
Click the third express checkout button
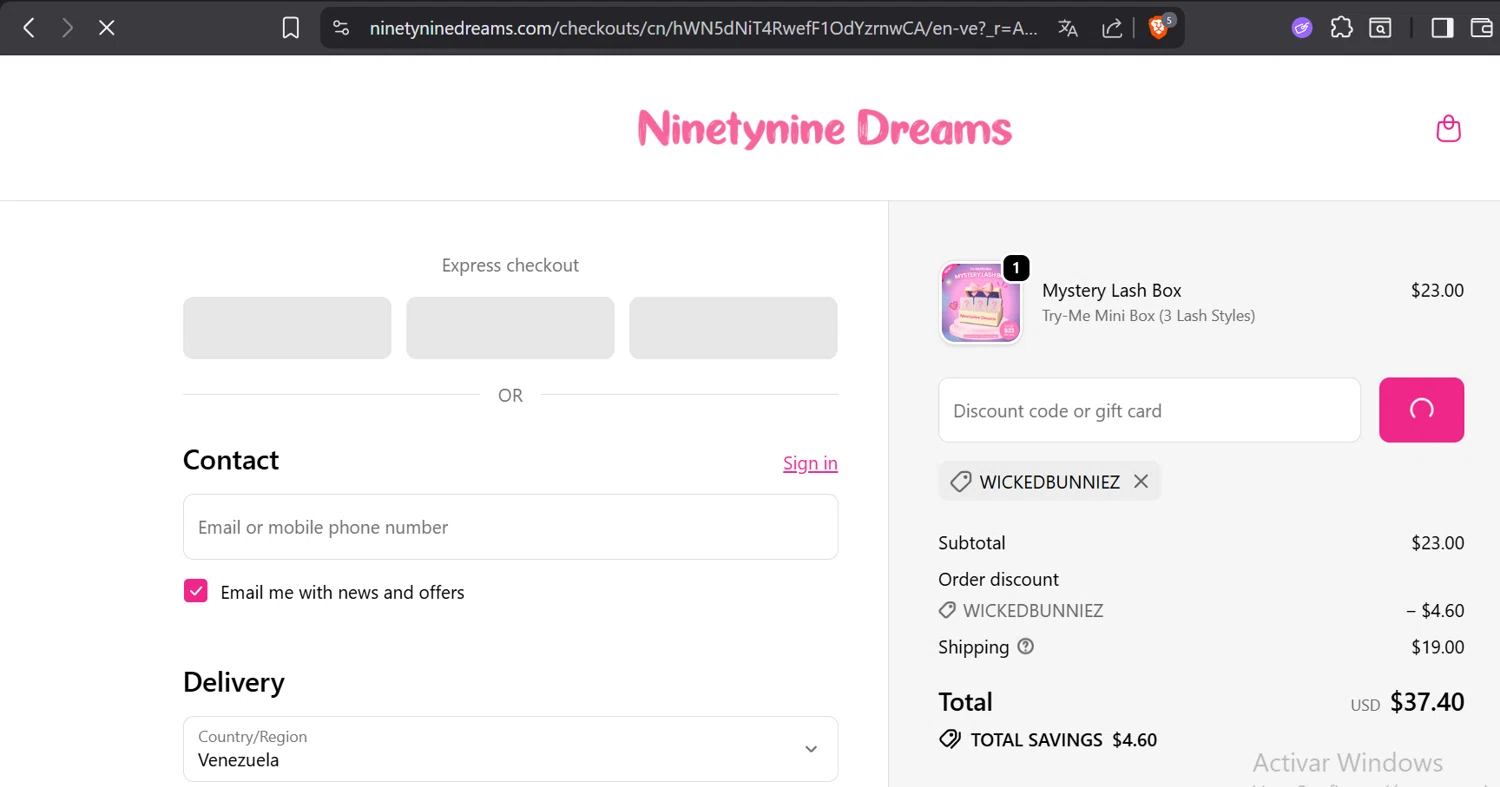coord(733,327)
